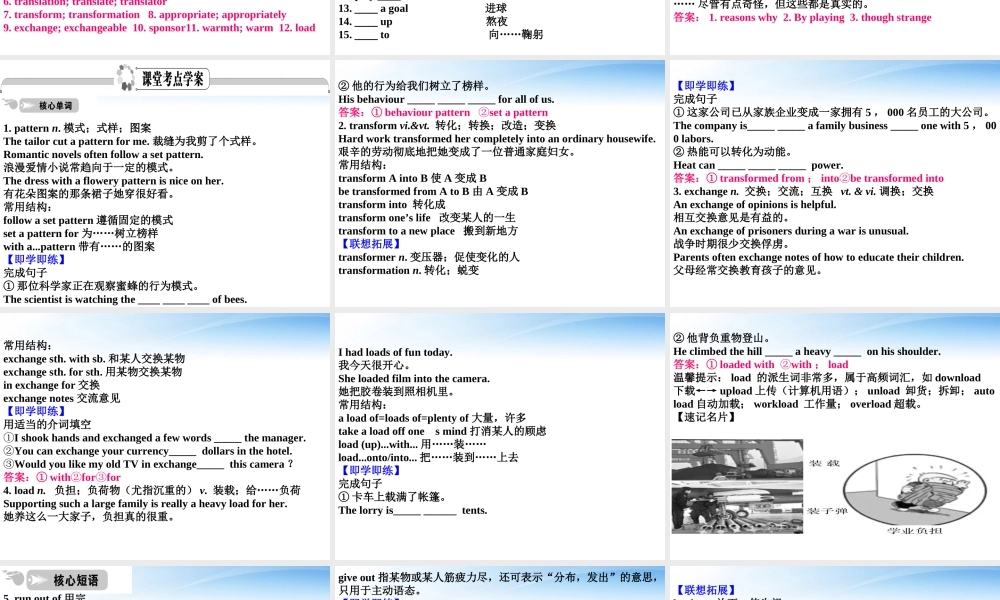Click the 即学即练 label under the pattern section
Screen dimensions: 1000x600
pyautogui.click(x=35, y=260)
